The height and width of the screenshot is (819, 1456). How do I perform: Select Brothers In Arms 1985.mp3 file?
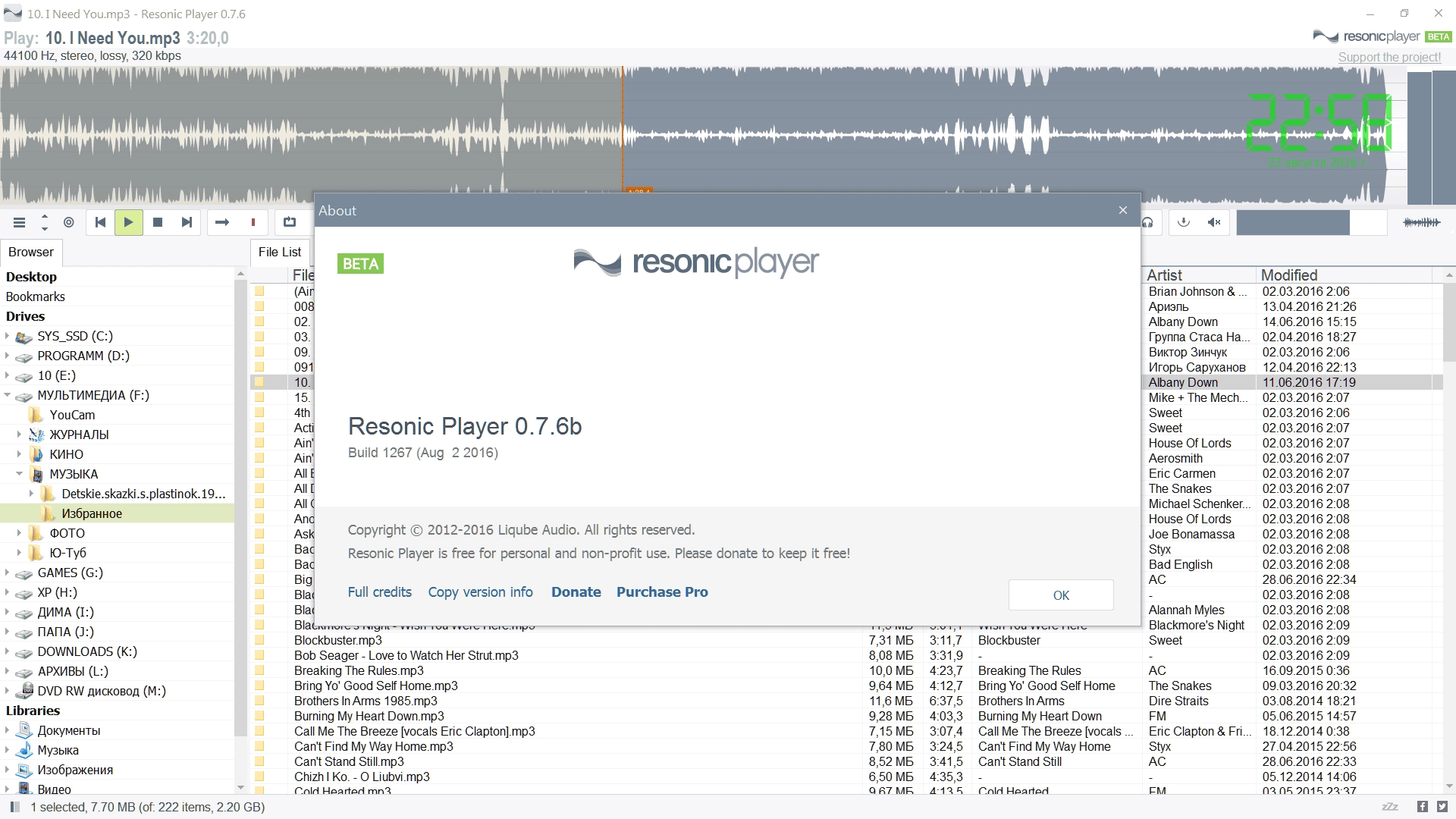[366, 701]
